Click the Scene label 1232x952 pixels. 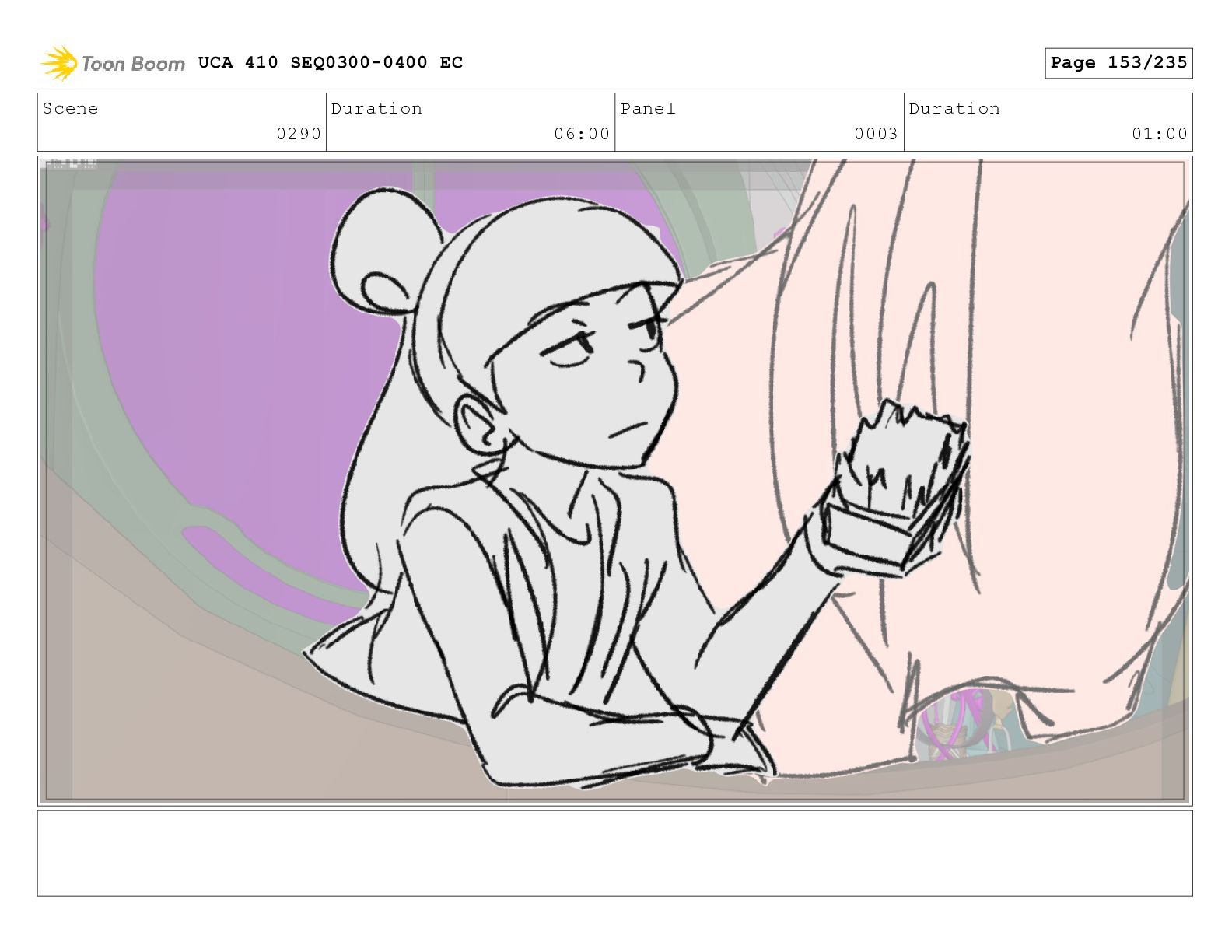tap(71, 108)
